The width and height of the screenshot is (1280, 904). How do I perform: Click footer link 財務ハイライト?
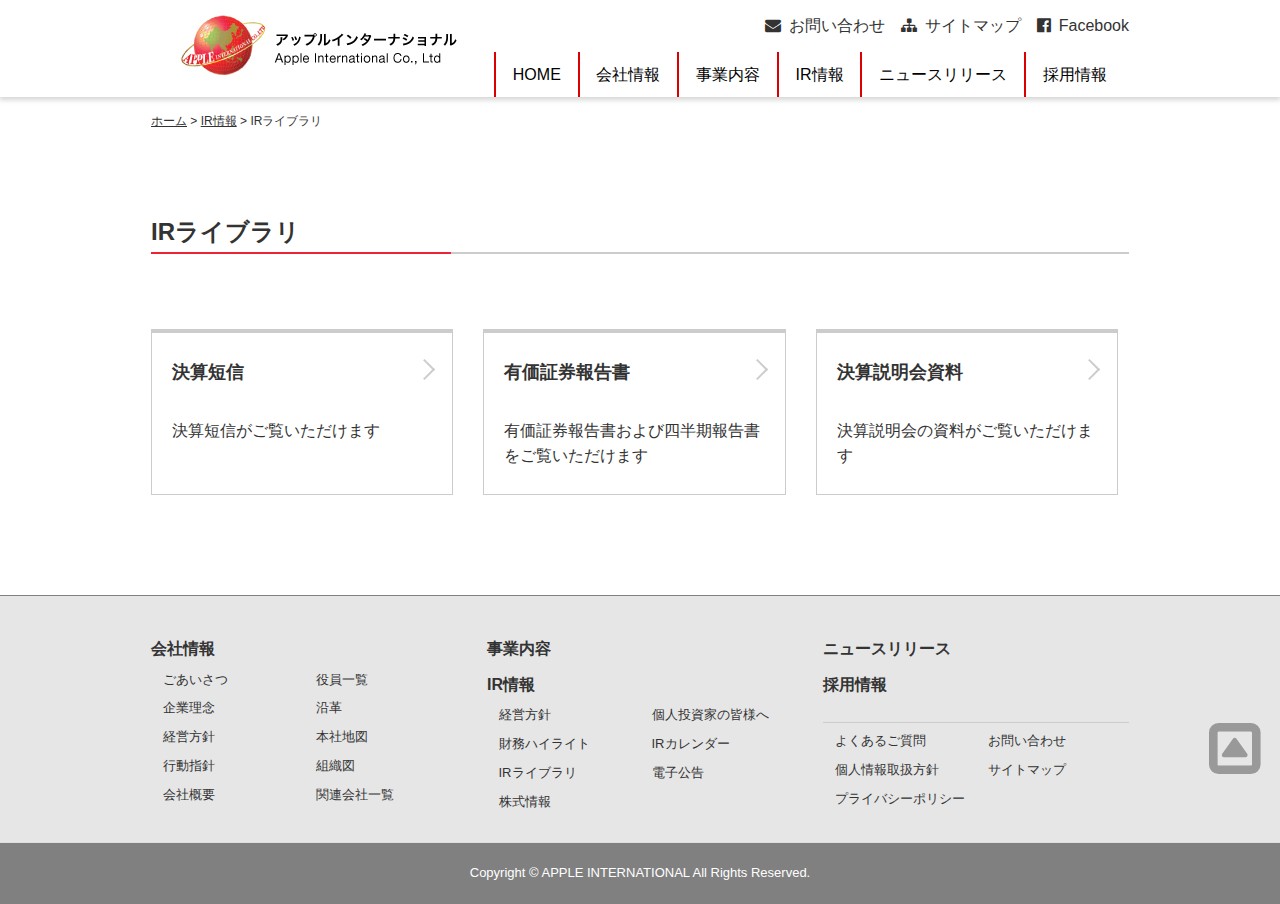(x=544, y=744)
